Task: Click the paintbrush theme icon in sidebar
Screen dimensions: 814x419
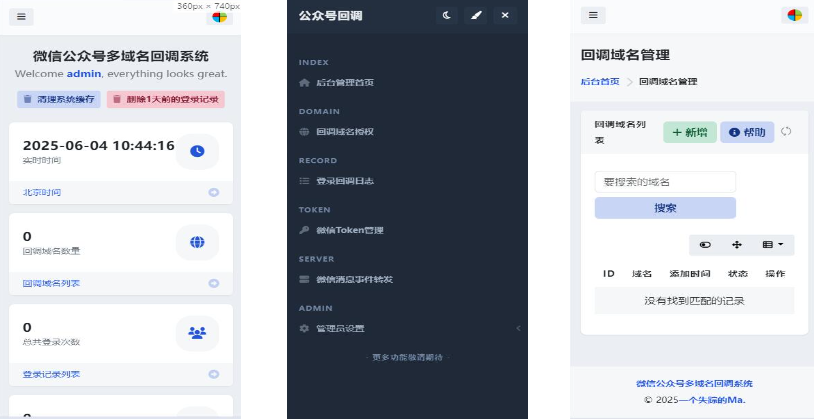Action: point(476,15)
